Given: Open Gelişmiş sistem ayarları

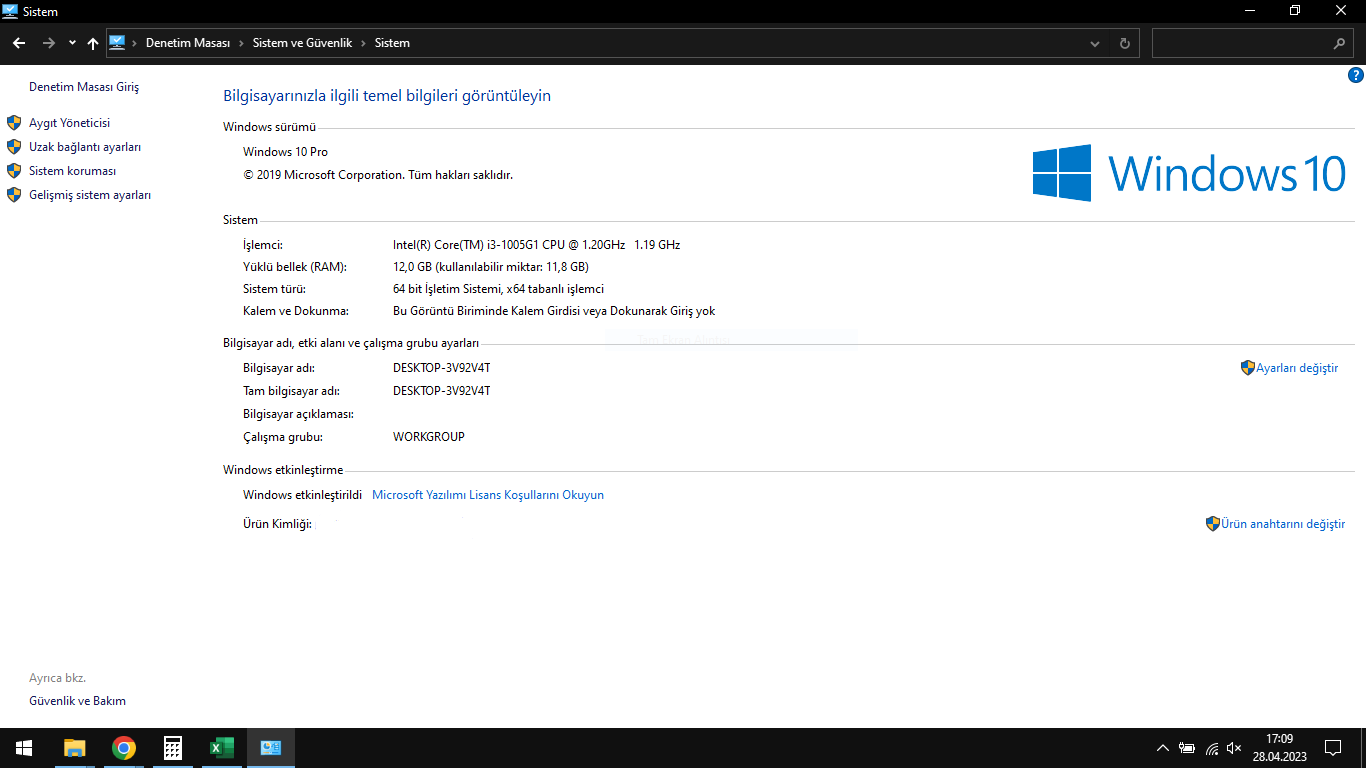Looking at the screenshot, I should tap(90, 195).
